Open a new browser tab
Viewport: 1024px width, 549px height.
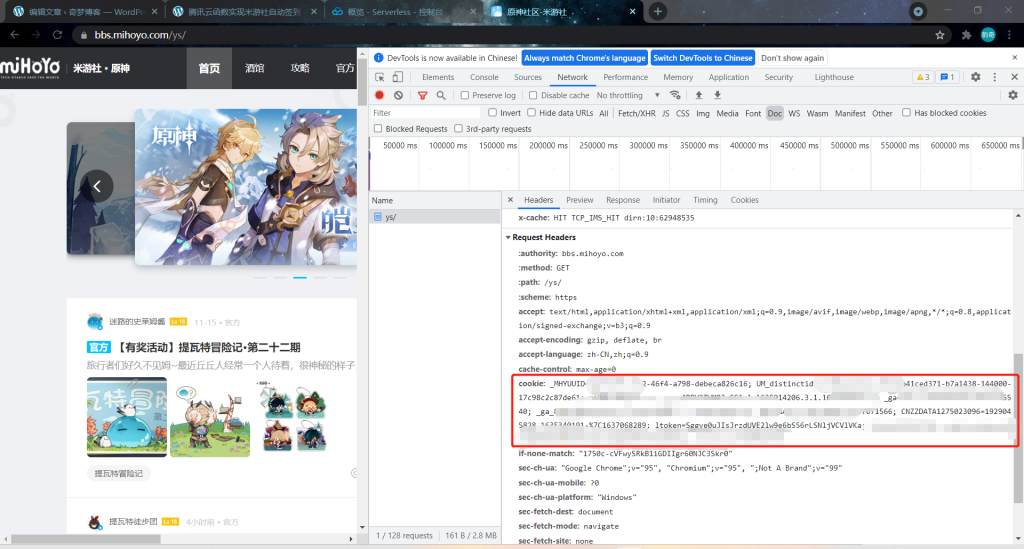coord(658,11)
